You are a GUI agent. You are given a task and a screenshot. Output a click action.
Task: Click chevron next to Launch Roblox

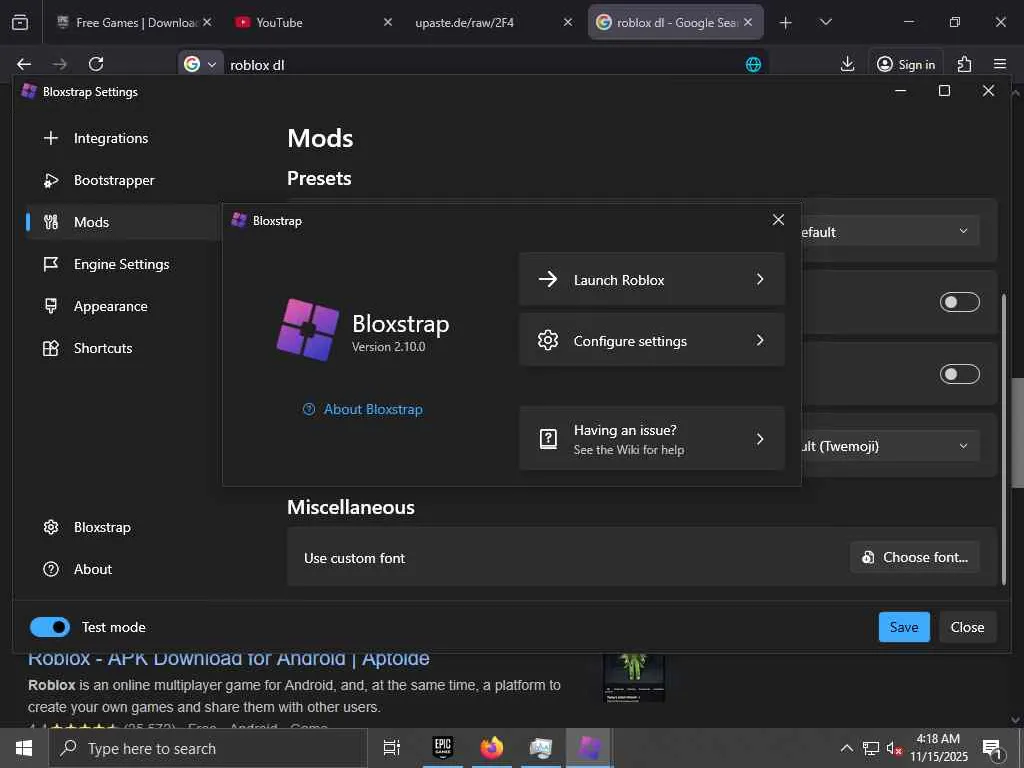coord(760,280)
